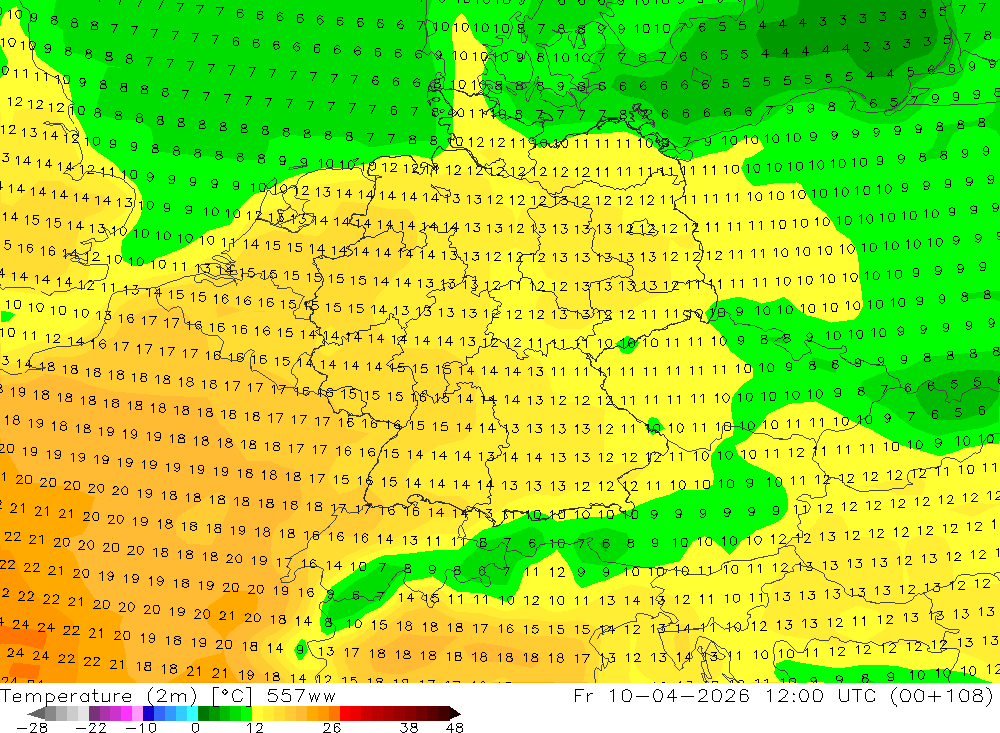Click the '-10' legend value
This screenshot has width=1000, height=733.
click(141, 728)
